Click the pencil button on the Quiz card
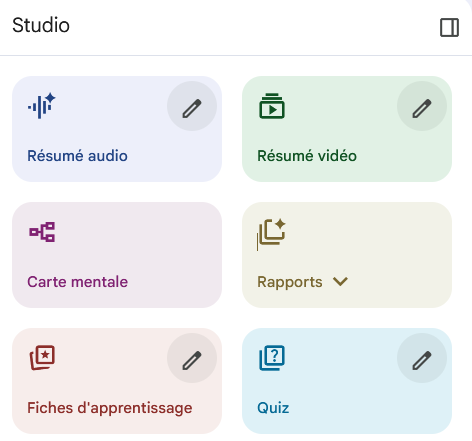This screenshot has height=441, width=472. coord(422,358)
